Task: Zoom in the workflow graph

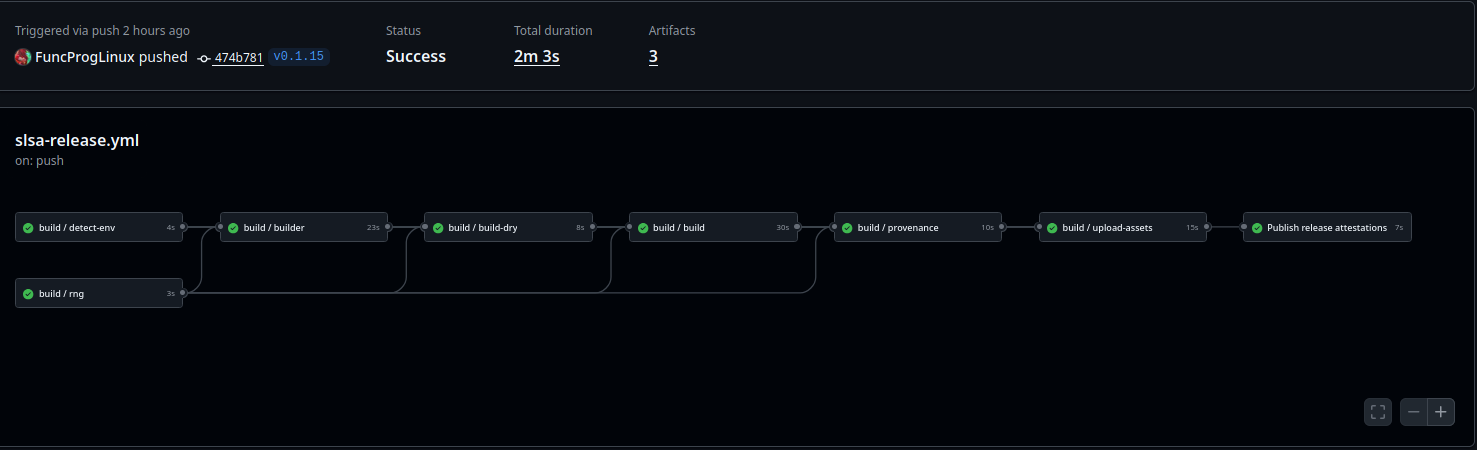Action: (x=1441, y=412)
